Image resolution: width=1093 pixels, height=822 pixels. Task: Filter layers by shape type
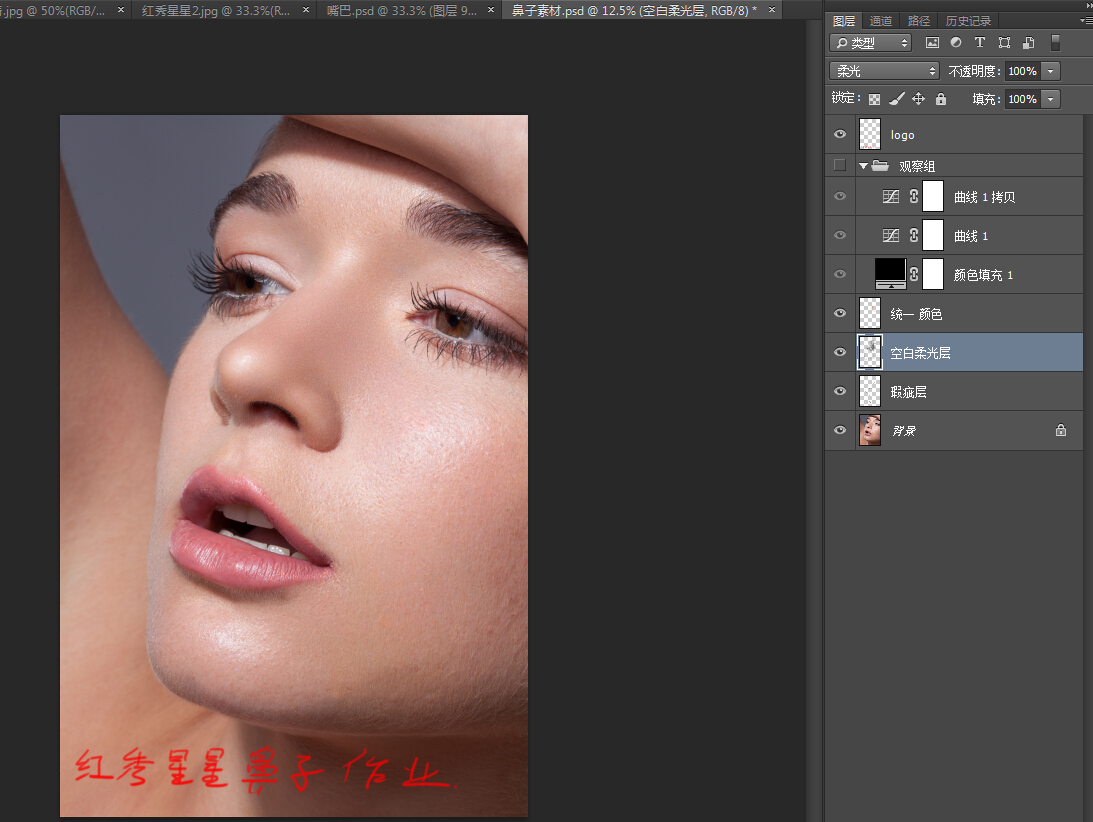point(1004,43)
